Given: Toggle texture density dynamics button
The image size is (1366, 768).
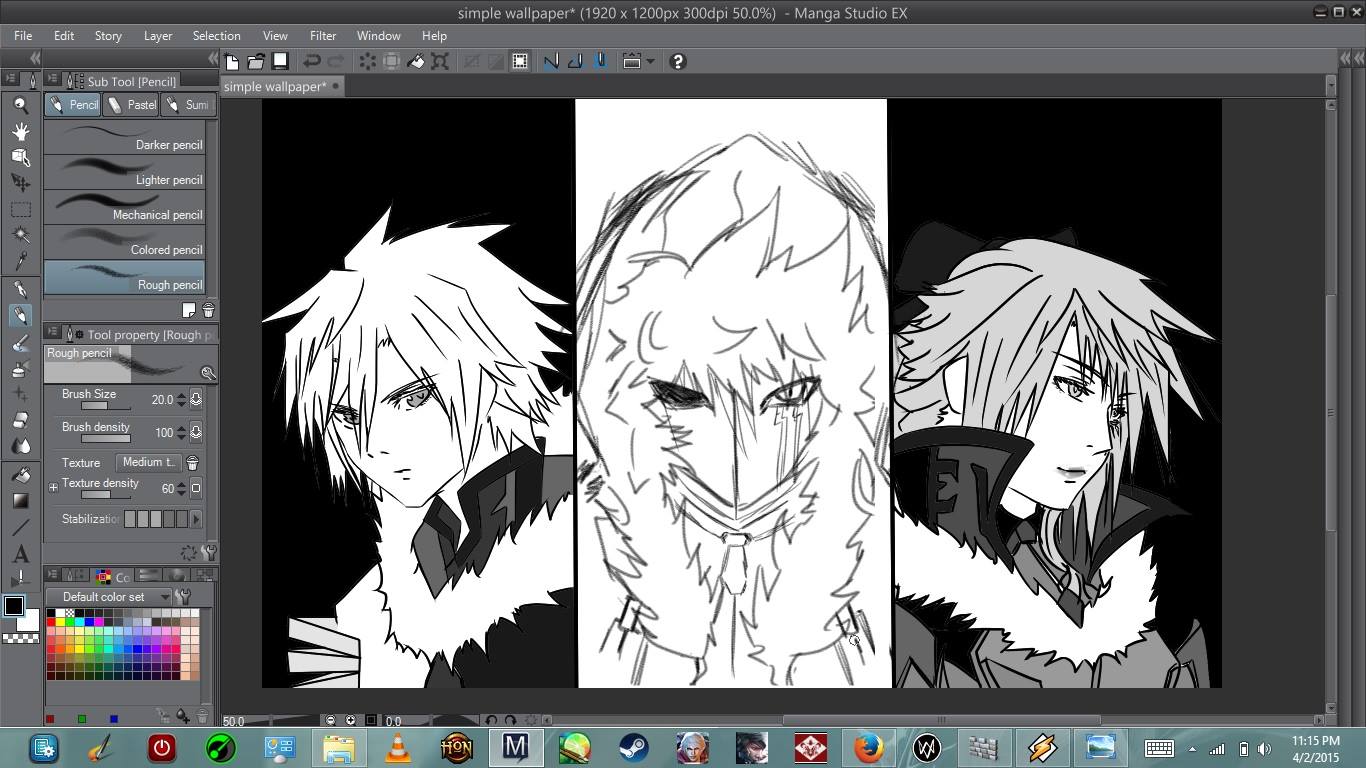Looking at the screenshot, I should pyautogui.click(x=196, y=489).
